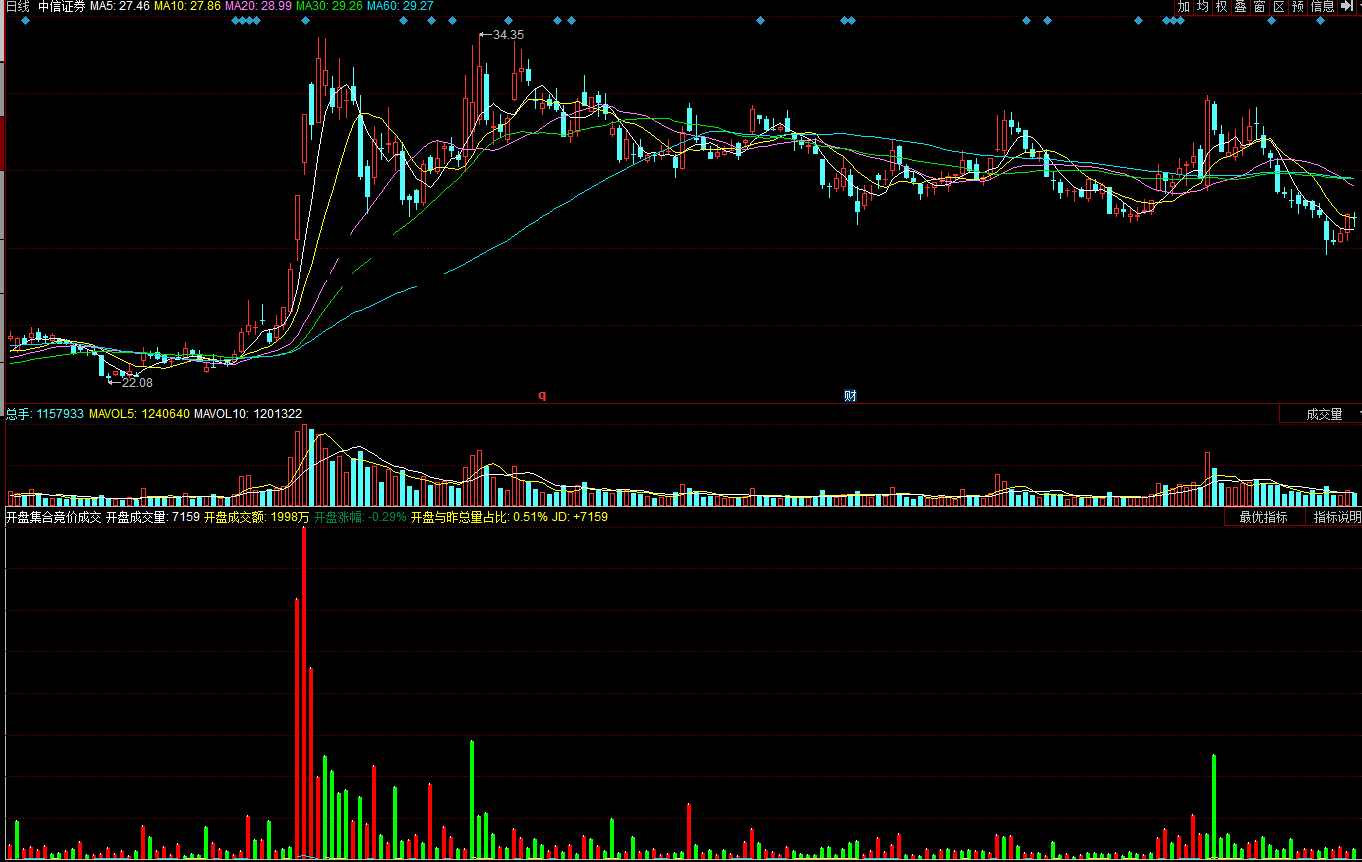Click the MAVOL5: 1240640 label
The height and width of the screenshot is (862, 1362).
pyautogui.click(x=139, y=414)
